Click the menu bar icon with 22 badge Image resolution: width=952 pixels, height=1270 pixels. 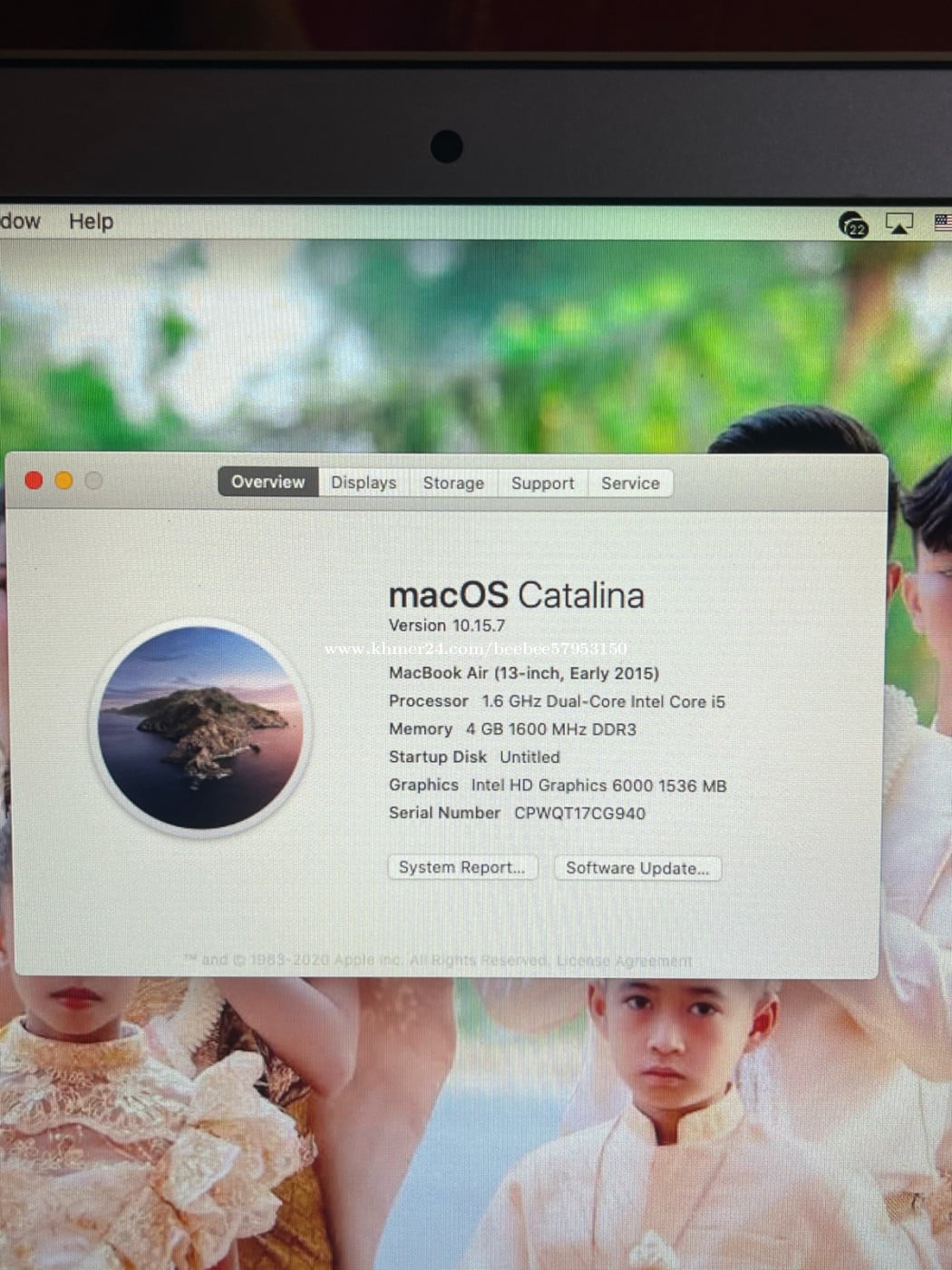tap(853, 224)
